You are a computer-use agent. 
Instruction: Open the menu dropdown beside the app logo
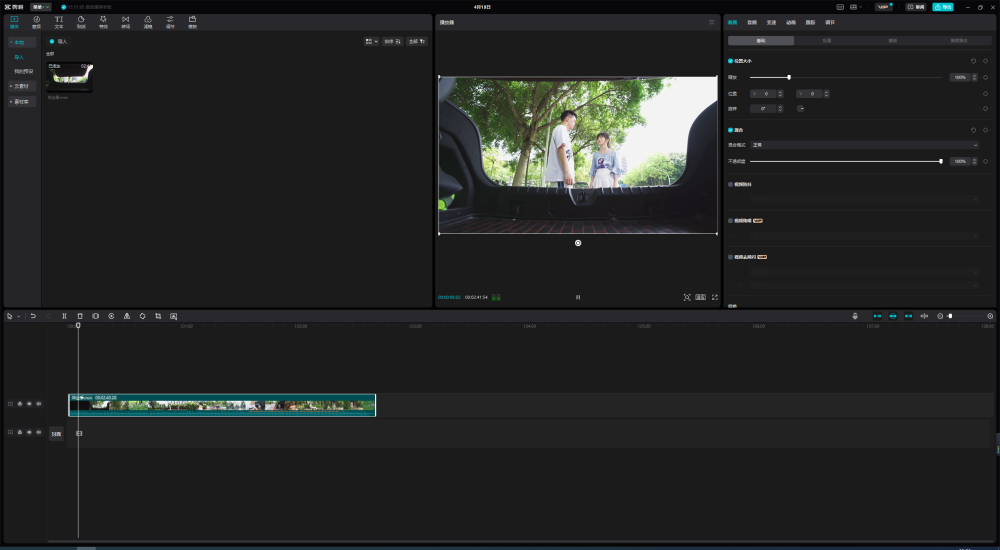point(41,7)
